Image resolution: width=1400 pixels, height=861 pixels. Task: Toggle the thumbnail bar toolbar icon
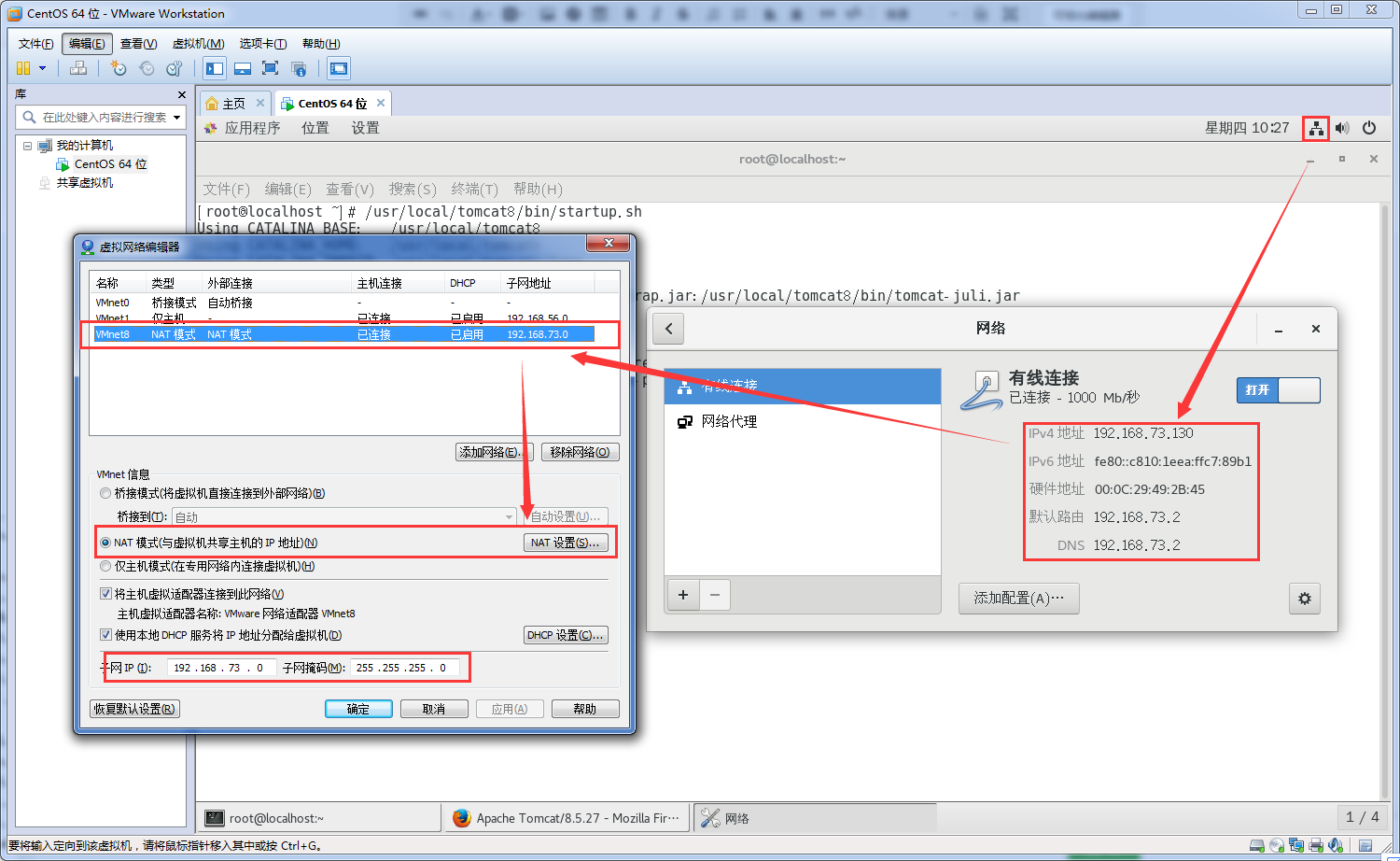243,68
